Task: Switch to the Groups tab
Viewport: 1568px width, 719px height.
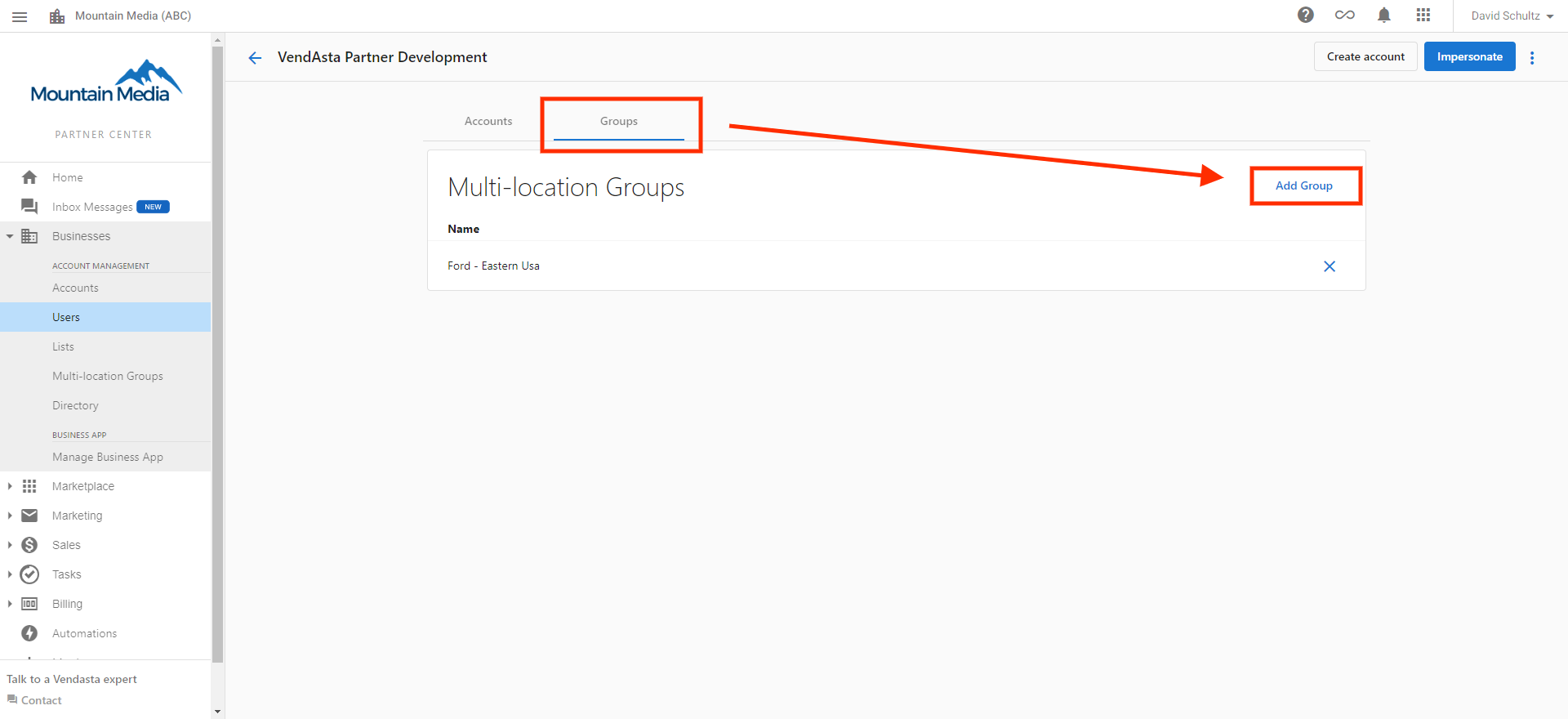Action: point(619,121)
